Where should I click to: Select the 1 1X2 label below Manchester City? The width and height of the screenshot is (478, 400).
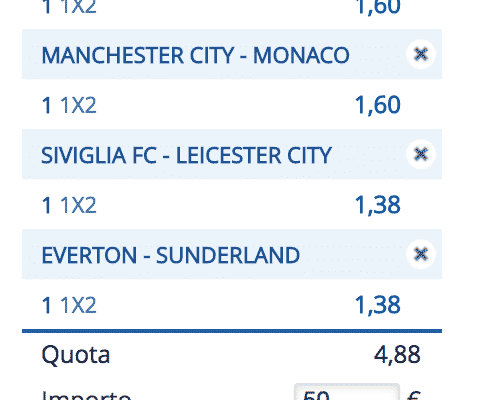coord(69,105)
